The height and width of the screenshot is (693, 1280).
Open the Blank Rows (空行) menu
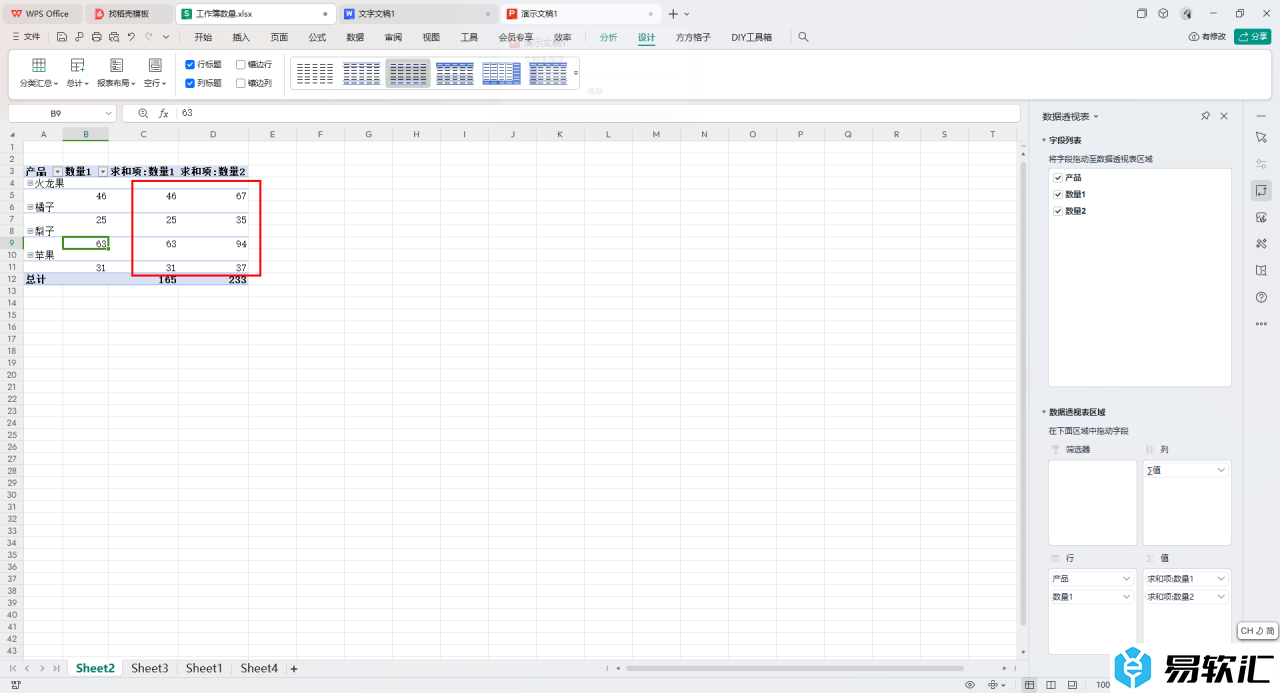coord(155,72)
